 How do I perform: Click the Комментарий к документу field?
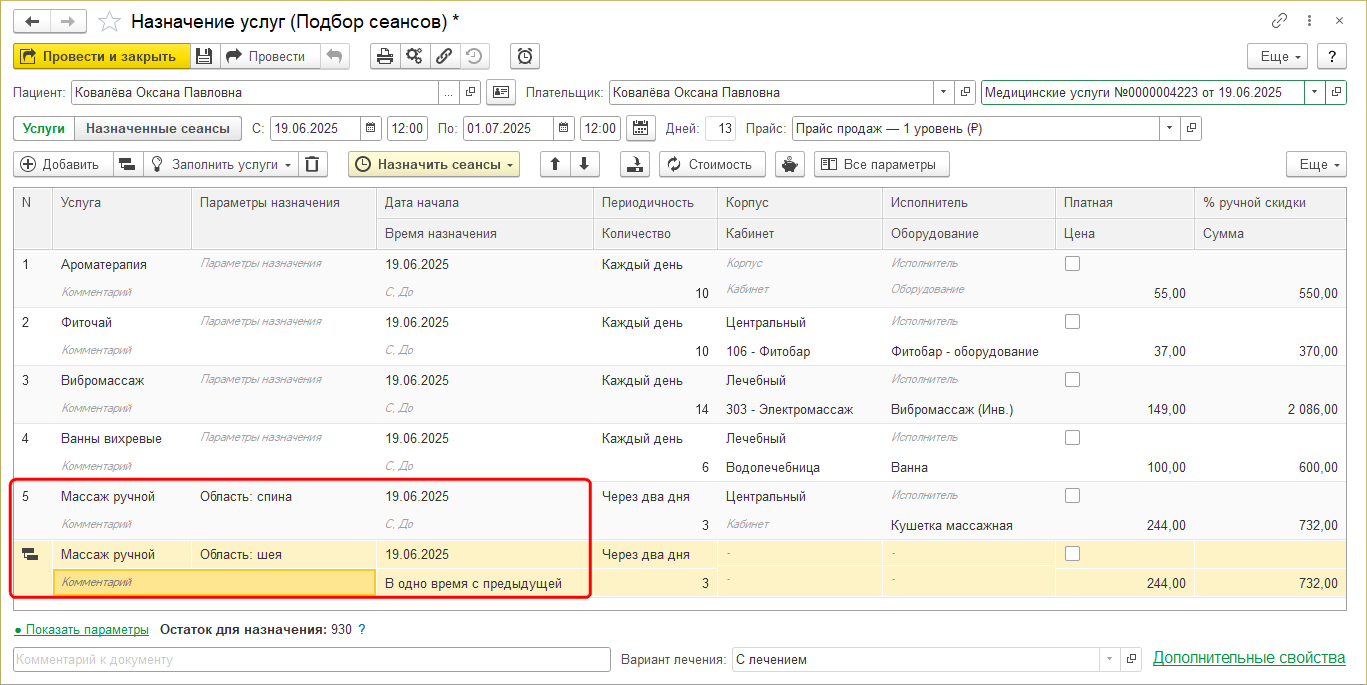coord(311,659)
